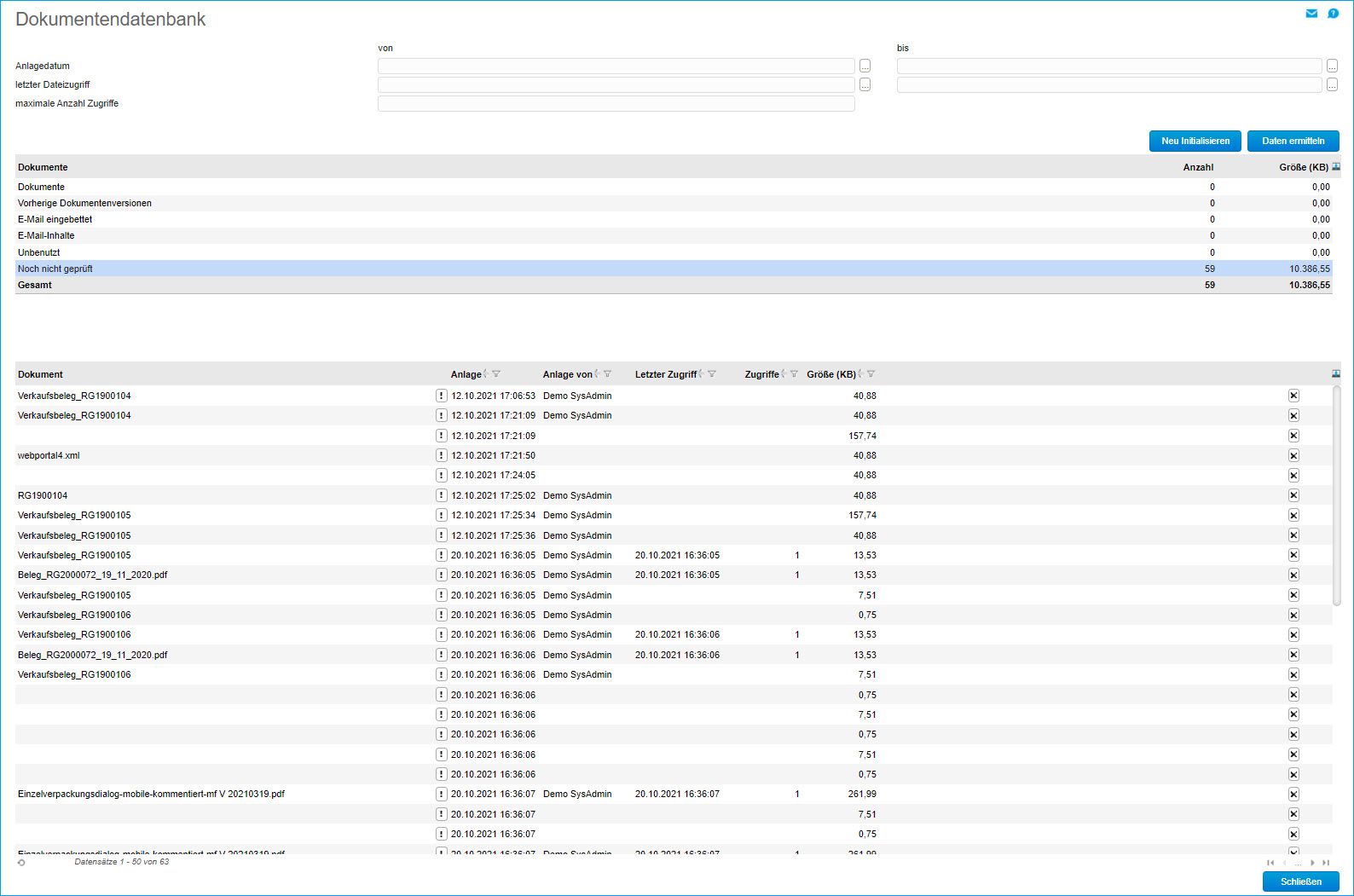Go to next page of records
This screenshot has height=896, width=1354.
click(1312, 863)
